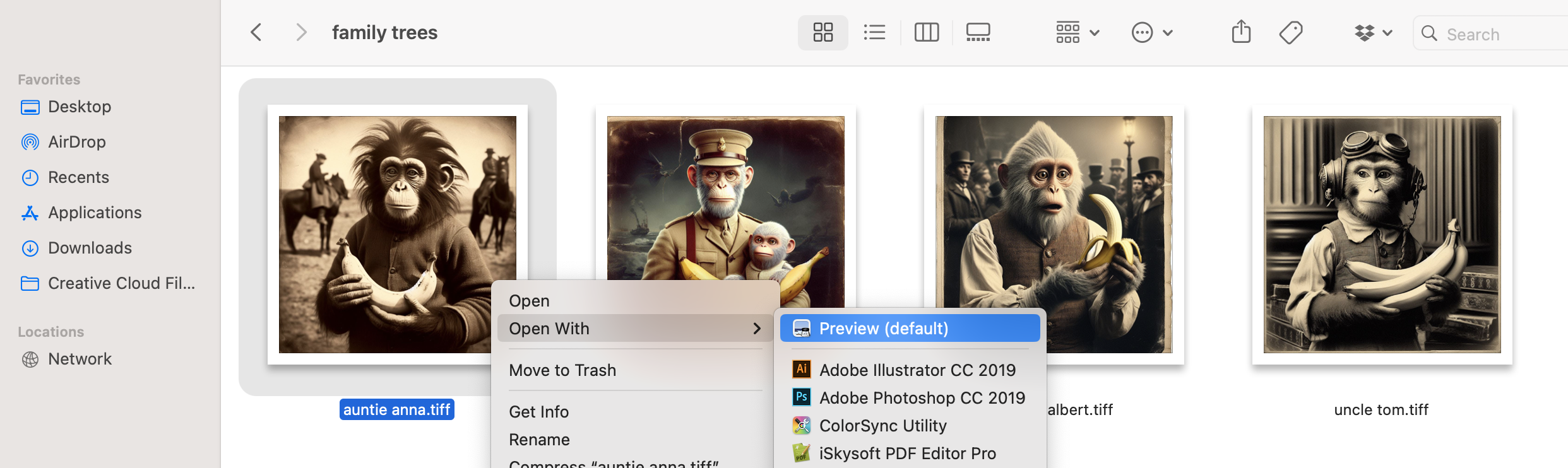Click the Downloads arrow icon
The width and height of the screenshot is (1568, 468).
tap(30, 249)
